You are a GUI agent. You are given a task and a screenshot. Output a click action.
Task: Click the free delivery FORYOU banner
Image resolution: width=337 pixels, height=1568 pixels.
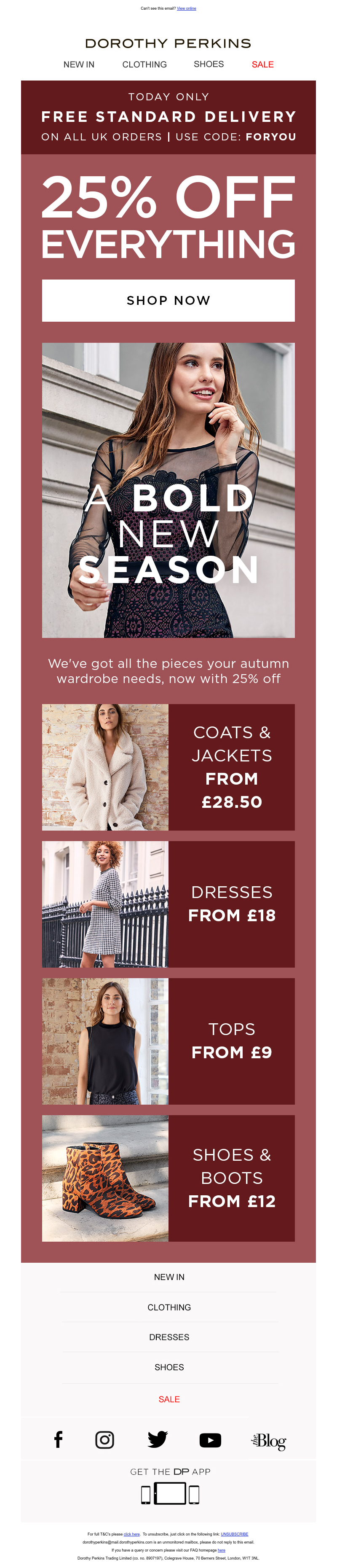(x=168, y=117)
